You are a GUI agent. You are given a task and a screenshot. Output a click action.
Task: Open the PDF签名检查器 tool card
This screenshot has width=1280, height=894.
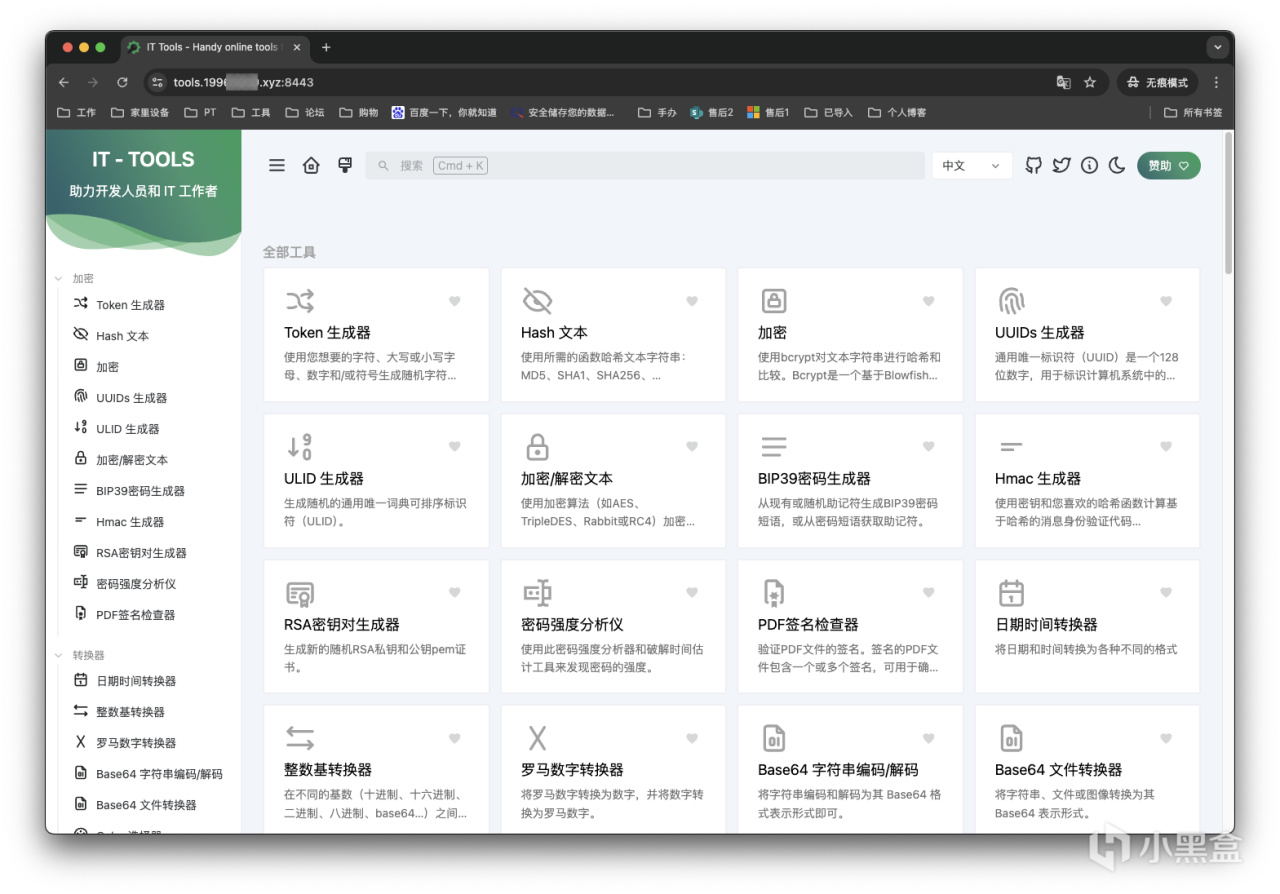coord(850,626)
